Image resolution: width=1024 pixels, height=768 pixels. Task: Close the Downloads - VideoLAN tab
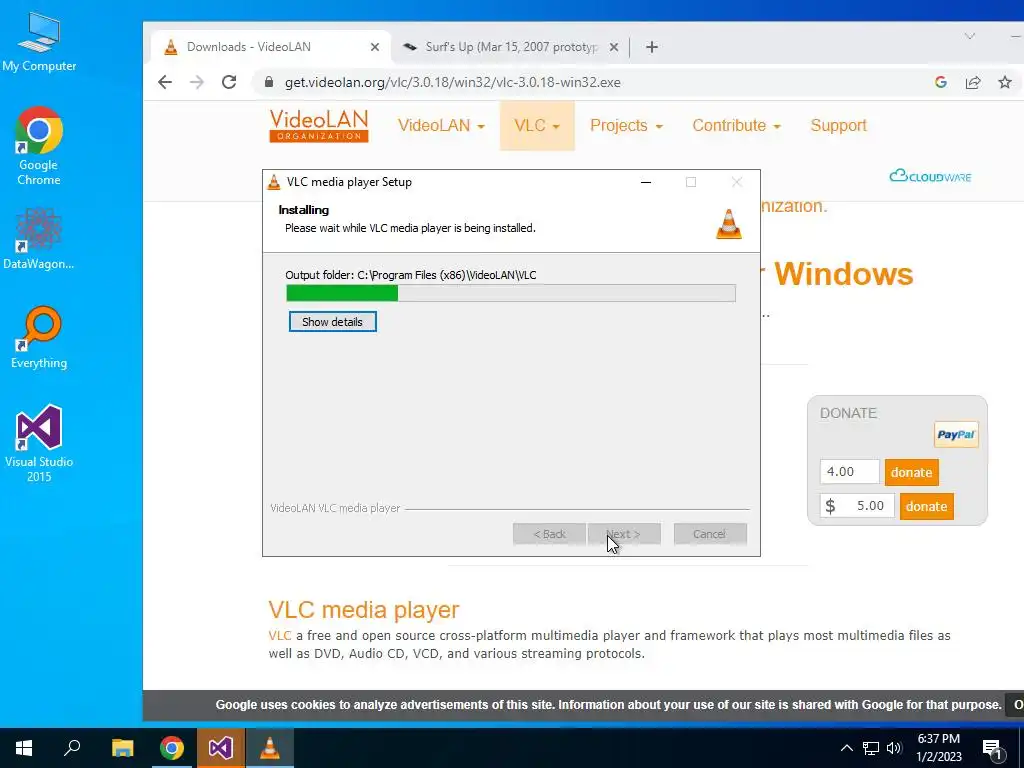pos(375,47)
